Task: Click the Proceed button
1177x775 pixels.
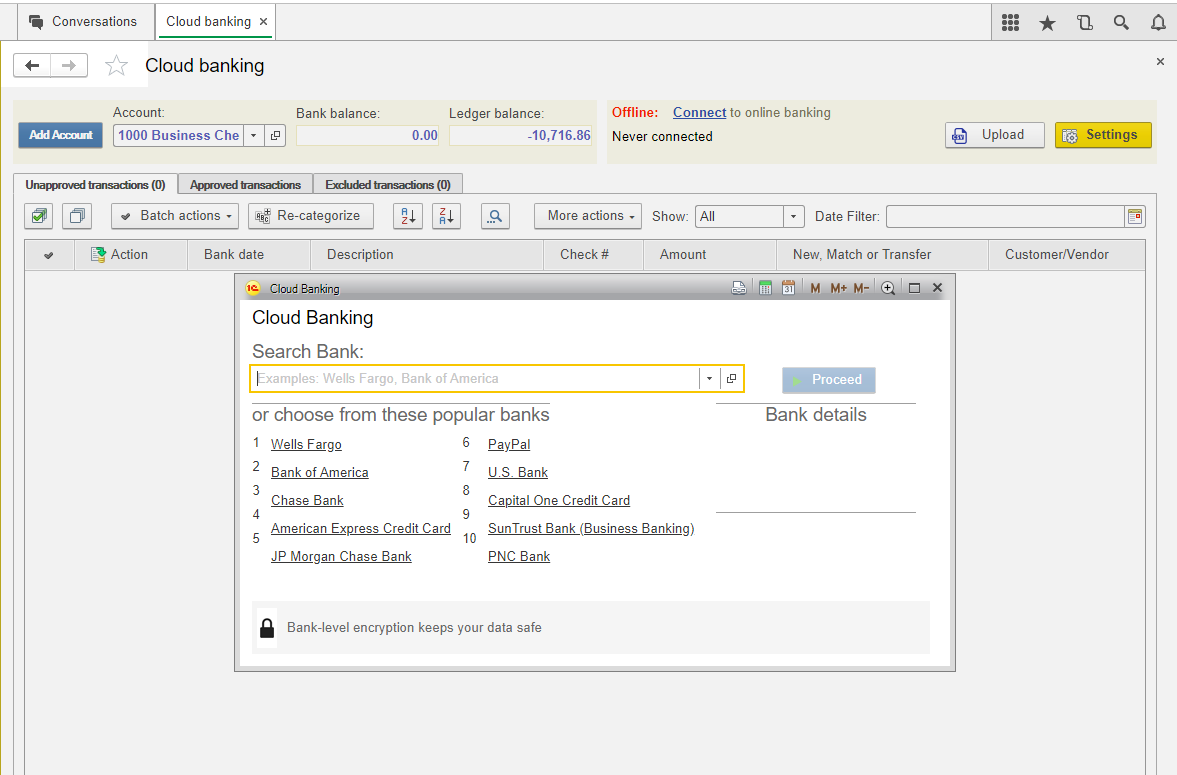Action: pos(829,380)
